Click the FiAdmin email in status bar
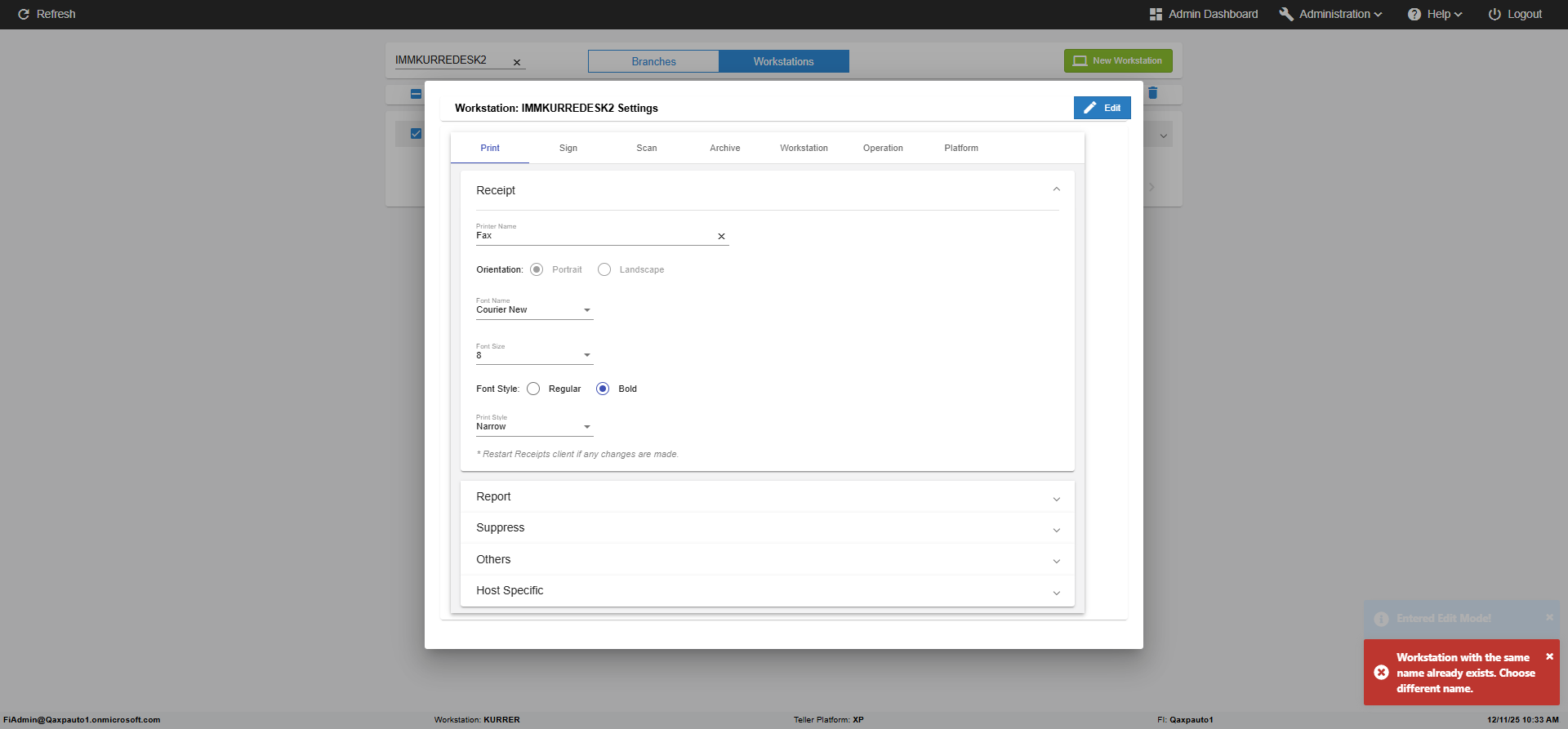Viewport: 1568px width, 729px height. [x=82, y=720]
